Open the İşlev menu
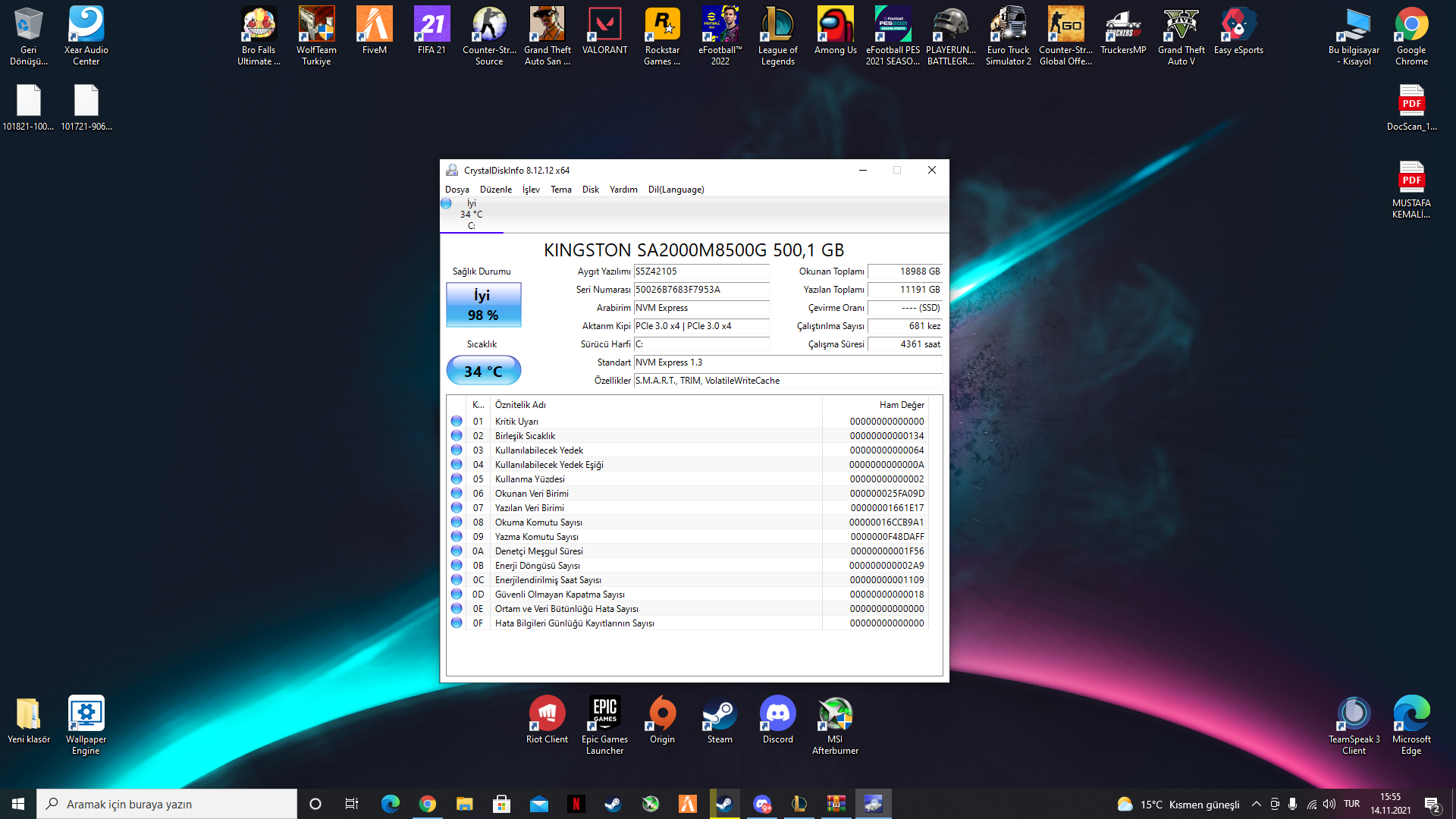 click(531, 190)
